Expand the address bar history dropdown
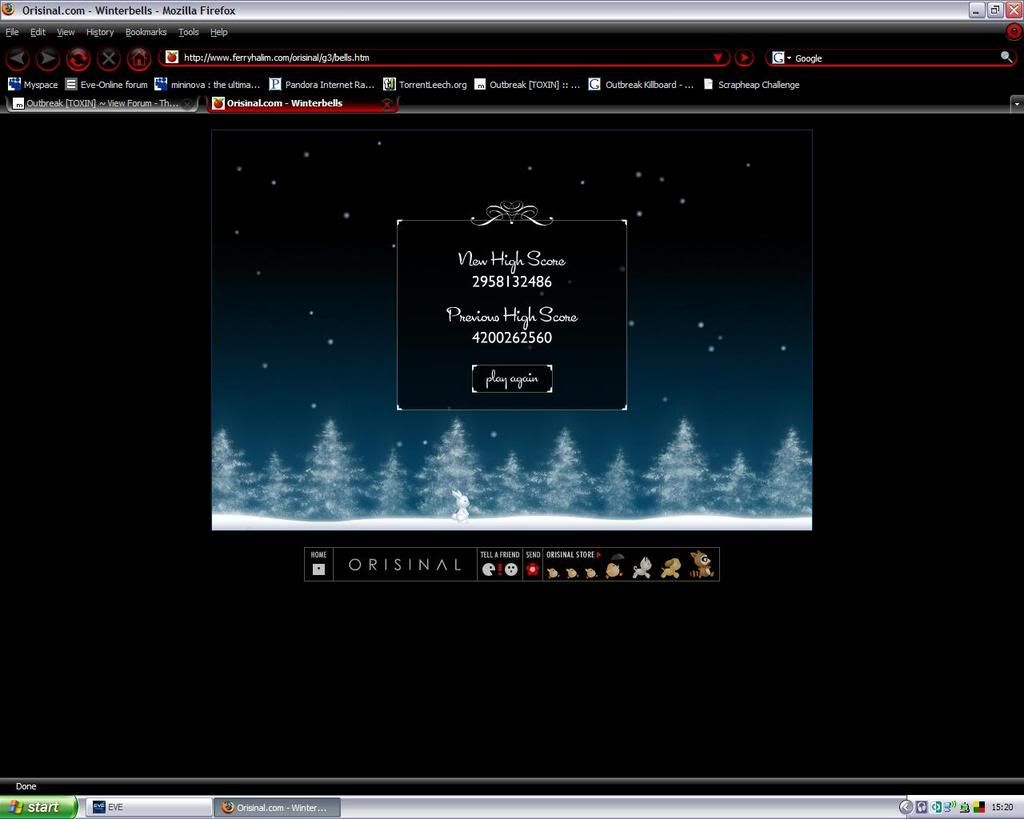Viewport: 1024px width, 819px height. [x=717, y=58]
